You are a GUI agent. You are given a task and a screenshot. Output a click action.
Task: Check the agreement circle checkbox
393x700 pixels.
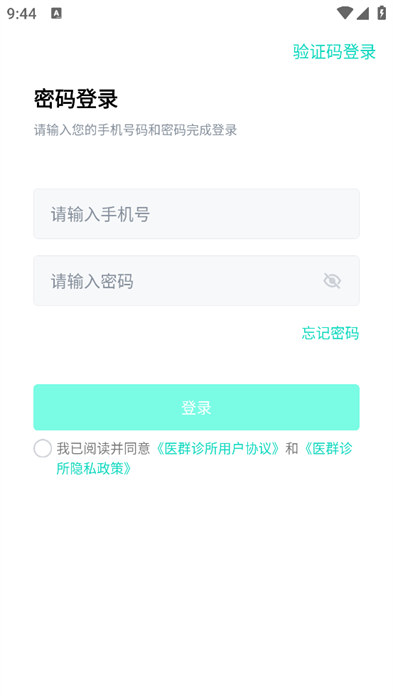click(43, 448)
